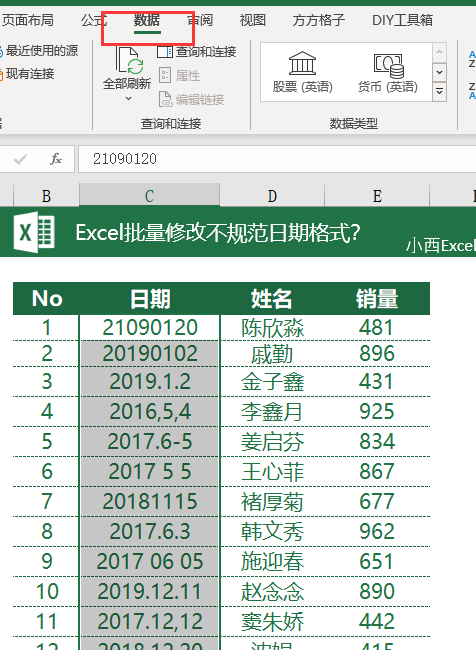Click the formula bar confirm checkmark
This screenshot has height=650, width=476.
(20, 159)
